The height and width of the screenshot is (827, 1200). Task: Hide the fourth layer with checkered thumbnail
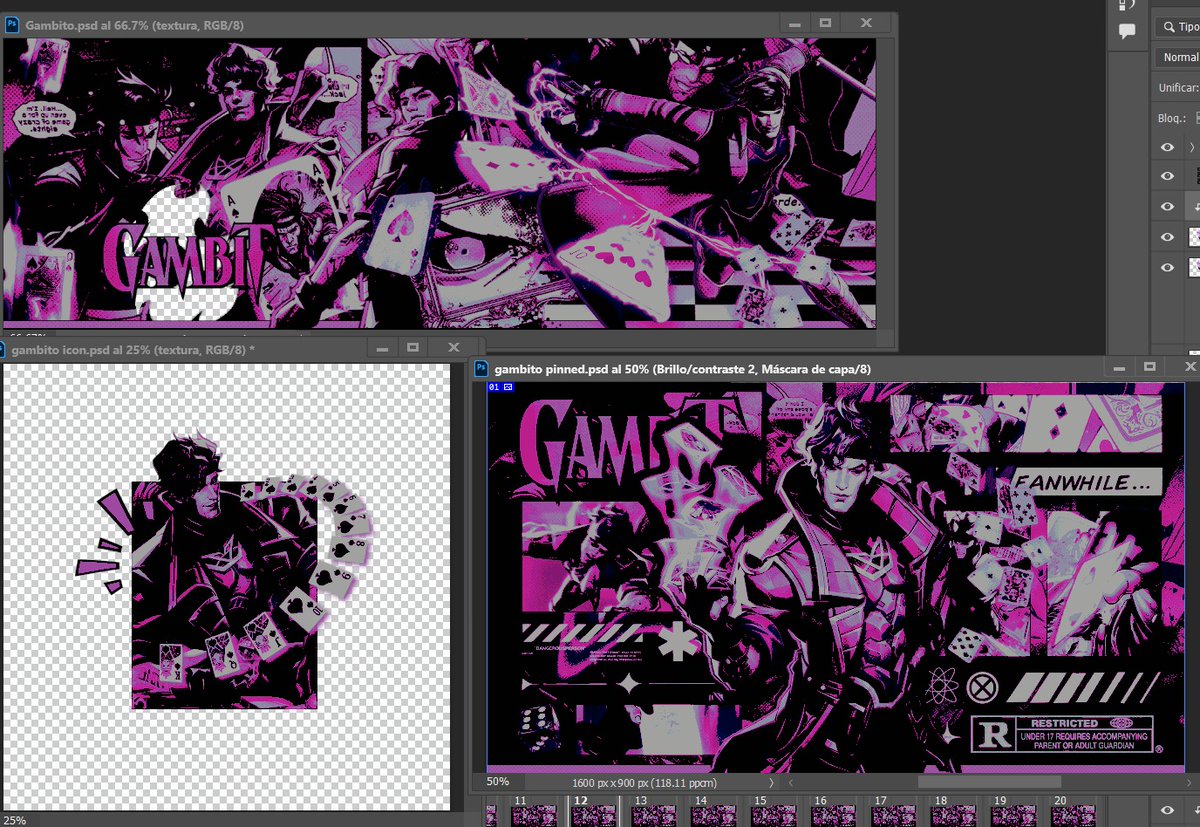click(1167, 237)
